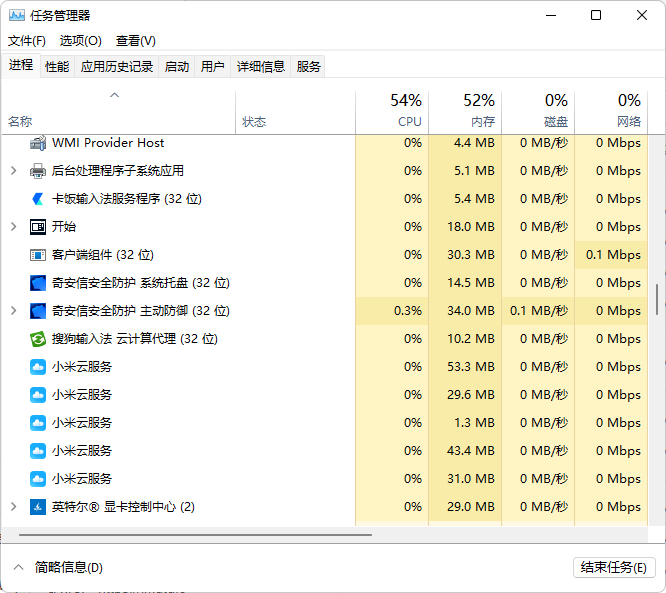Screen dimensions: 666x593
Task: Expand 英特尔® 显卡控制中心 (2) group
Action: click(x=14, y=507)
